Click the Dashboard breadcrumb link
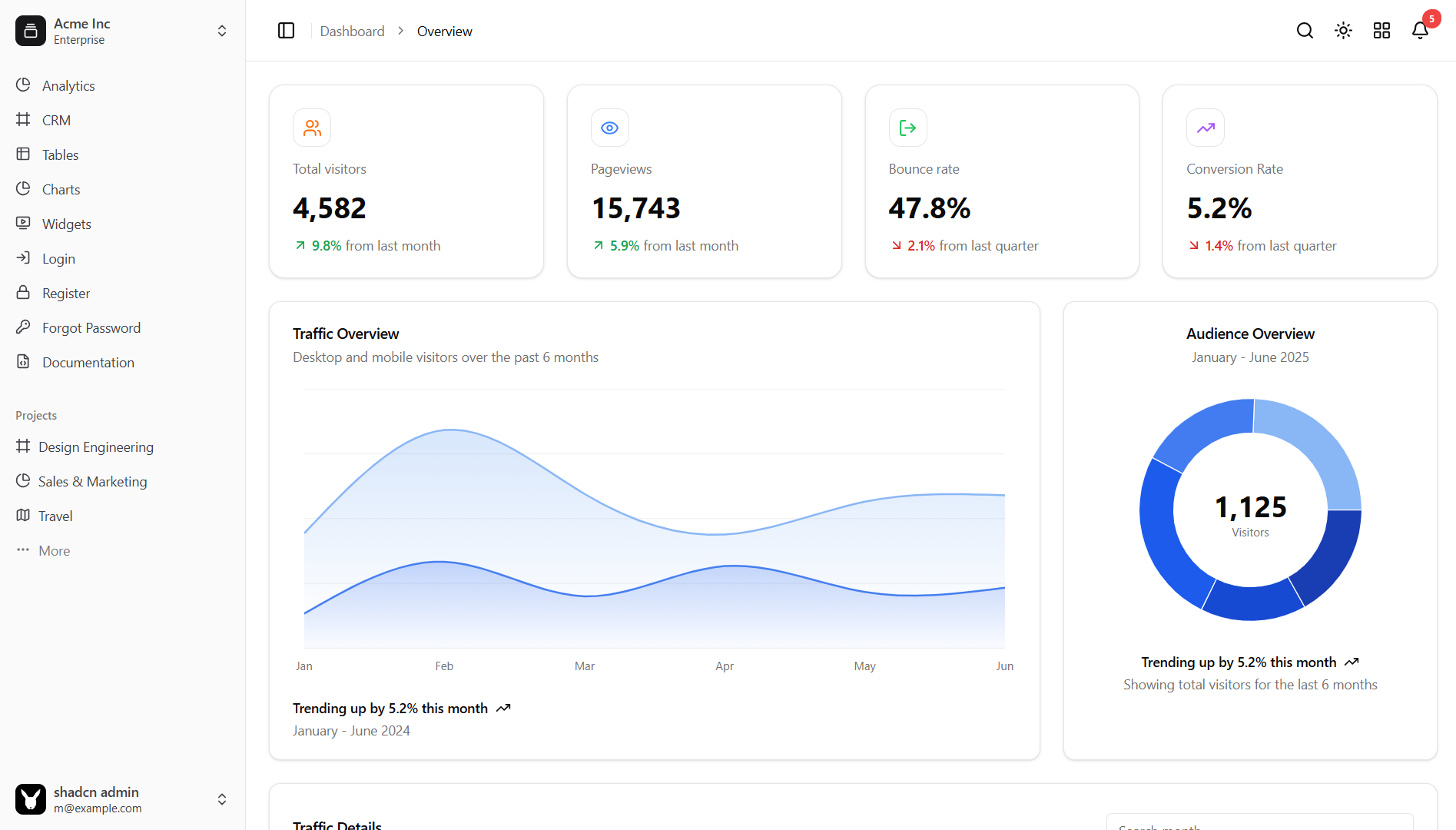The height and width of the screenshot is (830, 1456). 352,32
